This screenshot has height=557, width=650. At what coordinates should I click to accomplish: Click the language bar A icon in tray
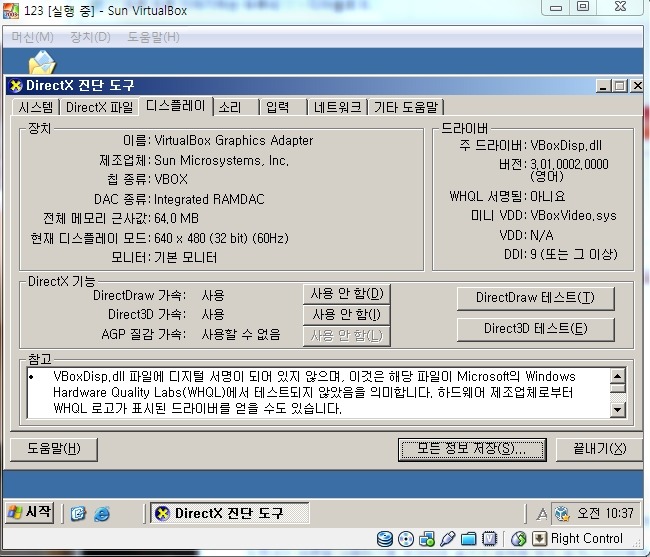tap(541, 514)
